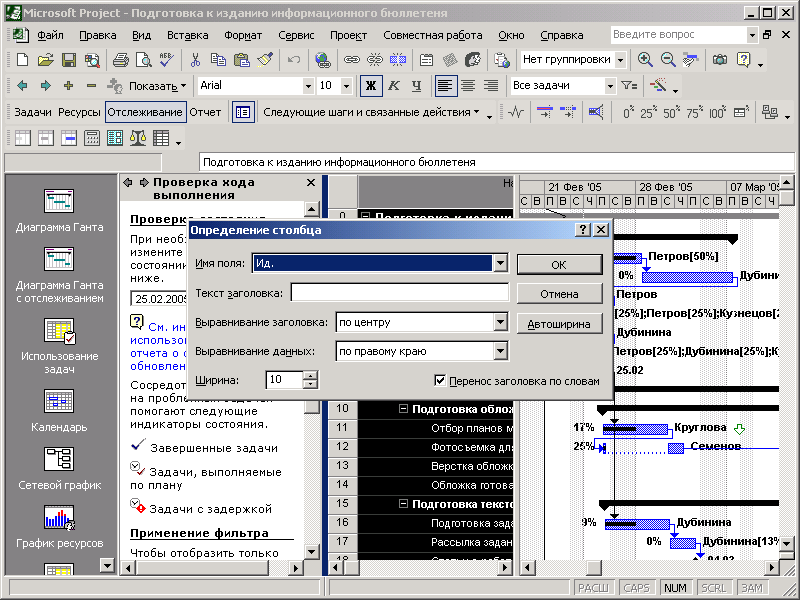The height and width of the screenshot is (600, 800).
Task: Click the Unlink Tasks icon
Action: (x=374, y=60)
